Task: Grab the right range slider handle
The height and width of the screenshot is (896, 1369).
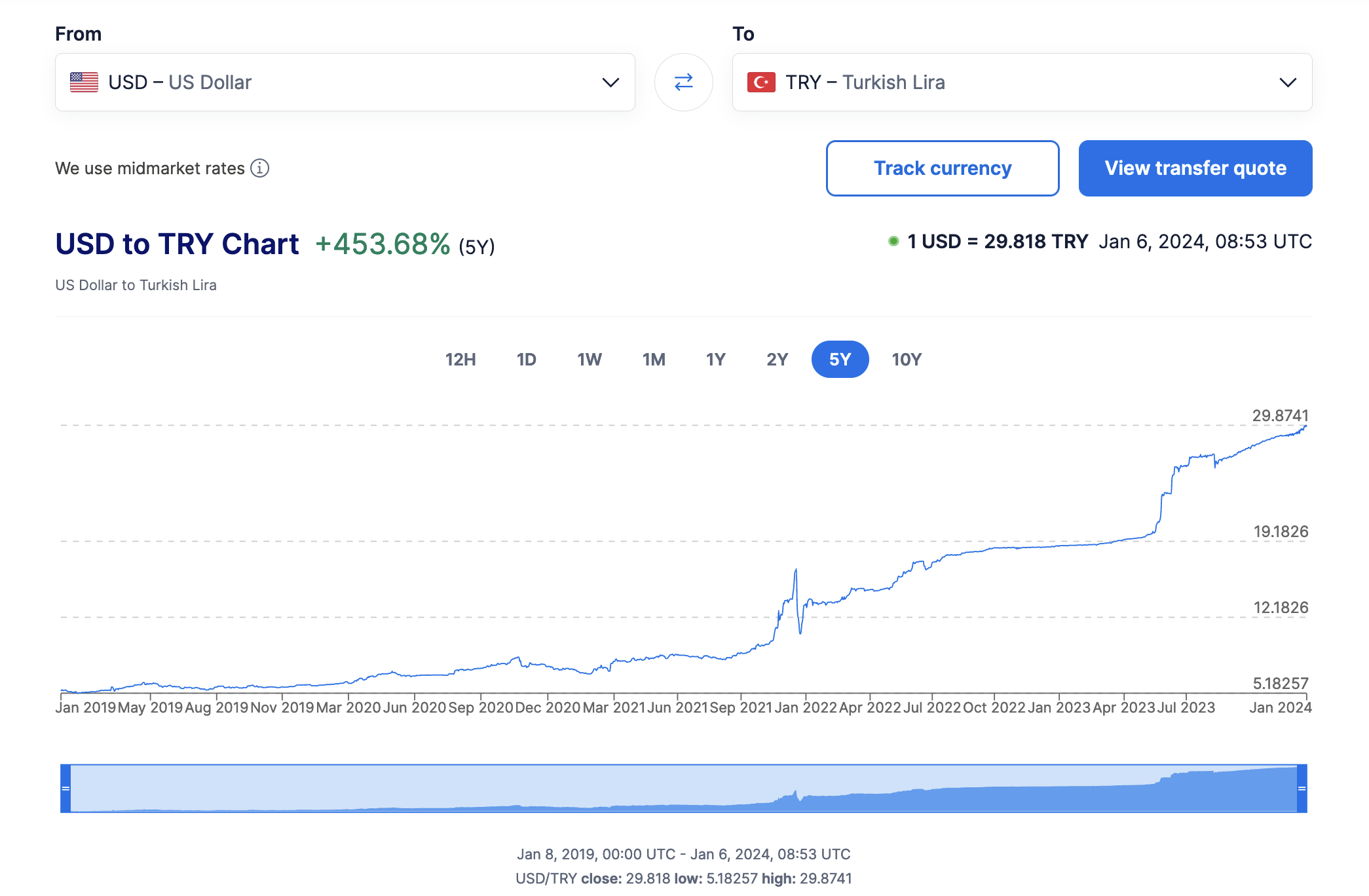Action: pyautogui.click(x=1302, y=788)
